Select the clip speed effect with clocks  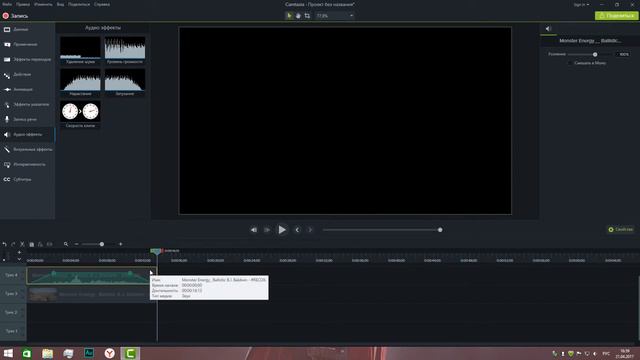(x=80, y=114)
